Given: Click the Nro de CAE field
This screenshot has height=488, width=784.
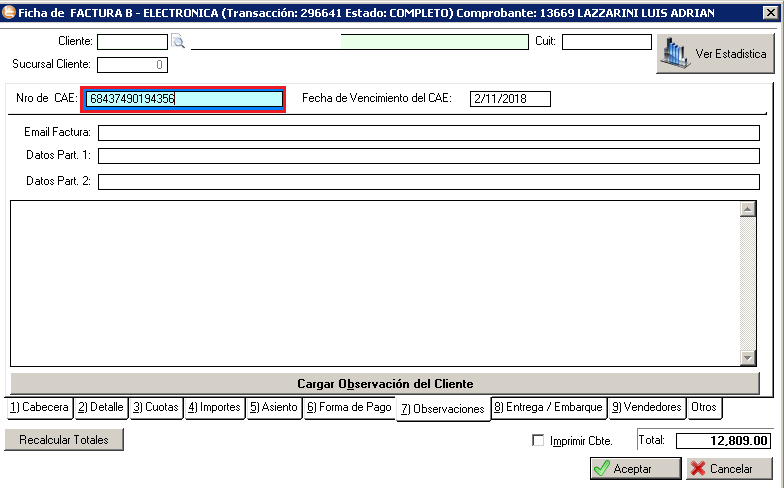Looking at the screenshot, I should pyautogui.click(x=184, y=99).
